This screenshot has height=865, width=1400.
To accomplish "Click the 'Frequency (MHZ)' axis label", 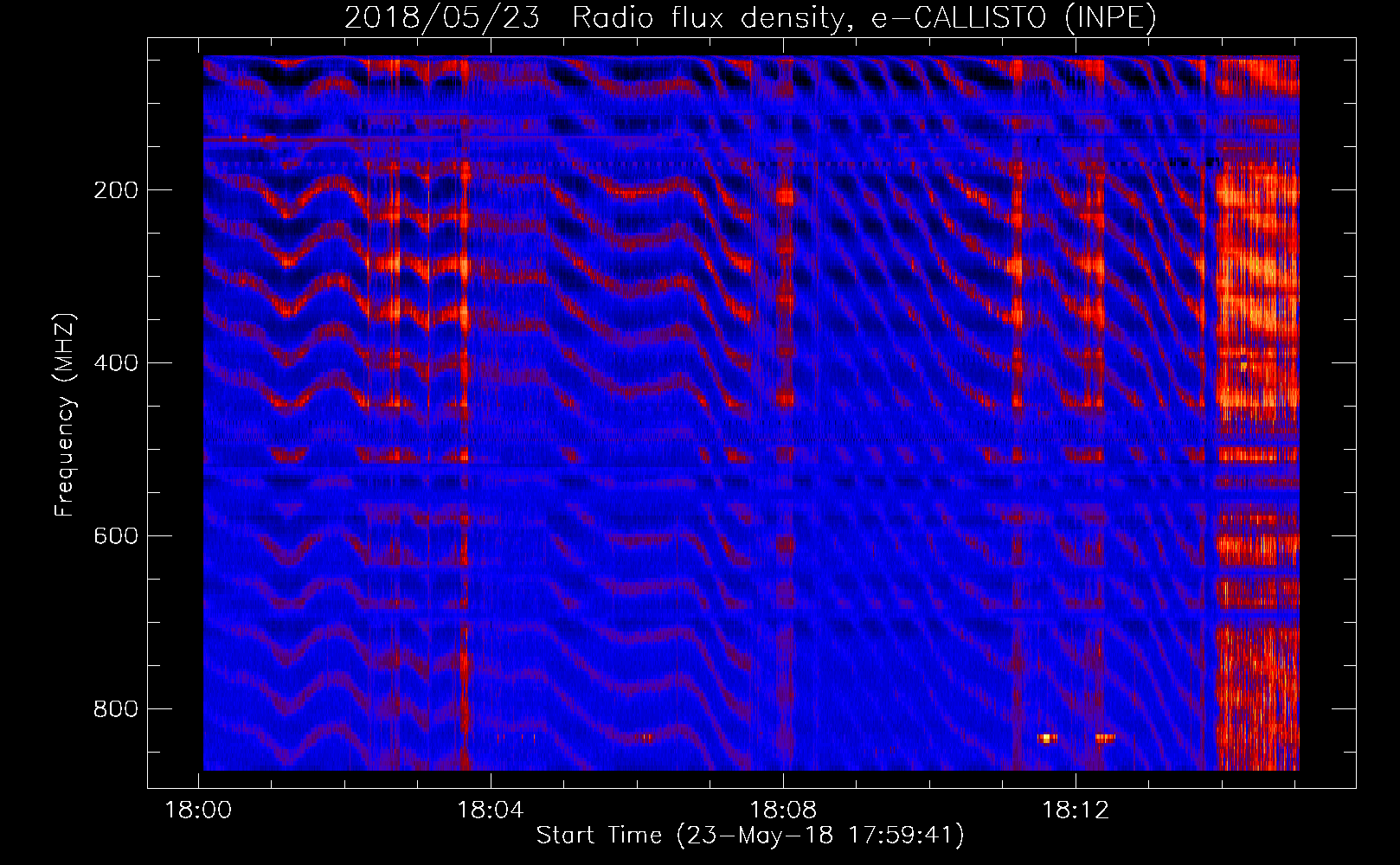I will [65, 414].
